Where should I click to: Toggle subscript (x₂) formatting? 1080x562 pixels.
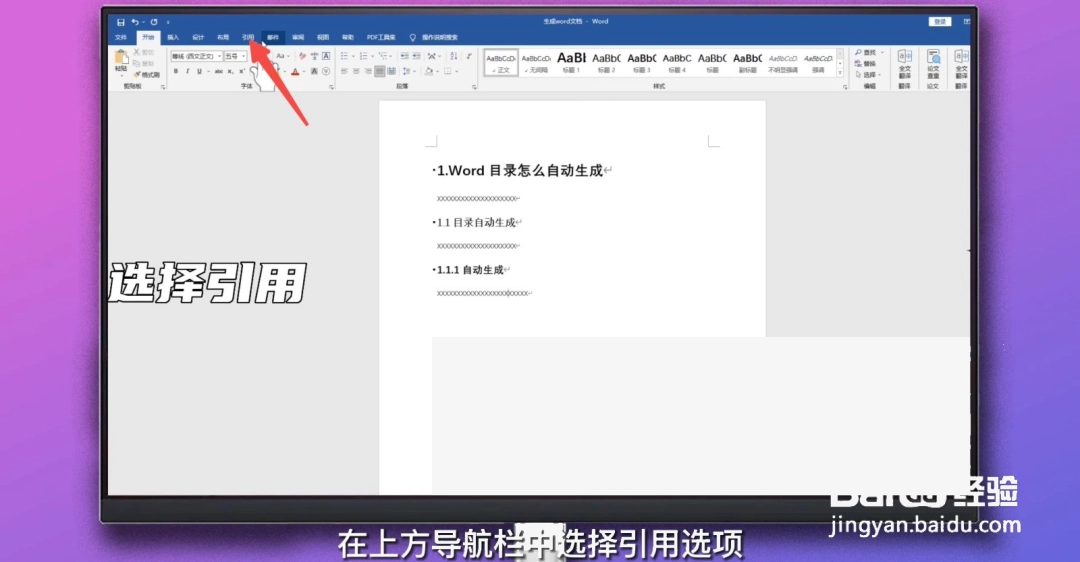[x=231, y=71]
